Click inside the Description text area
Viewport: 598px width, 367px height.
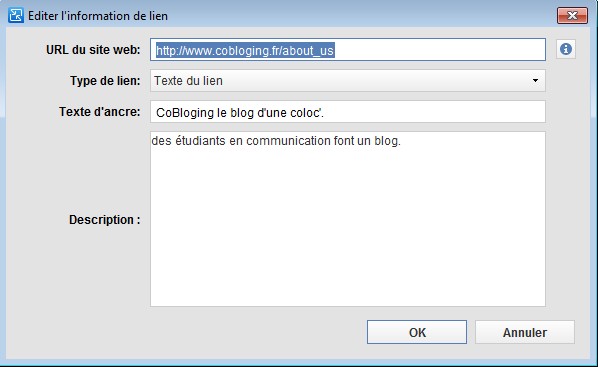pyautogui.click(x=347, y=219)
